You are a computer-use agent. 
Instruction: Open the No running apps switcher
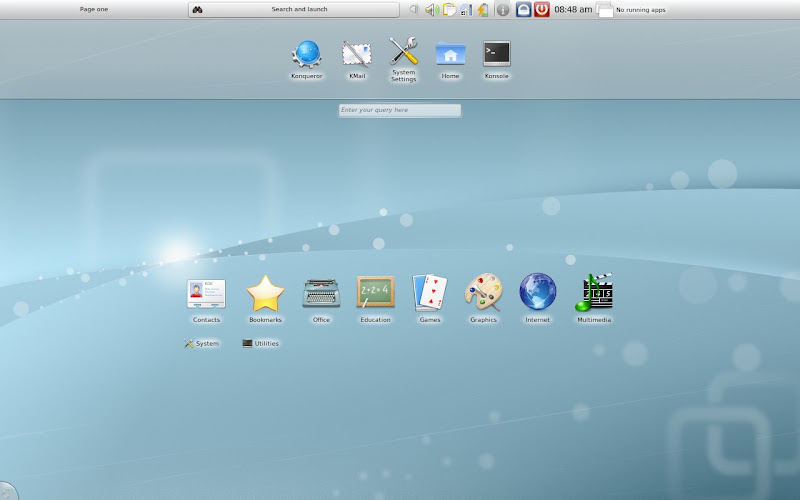coord(631,10)
